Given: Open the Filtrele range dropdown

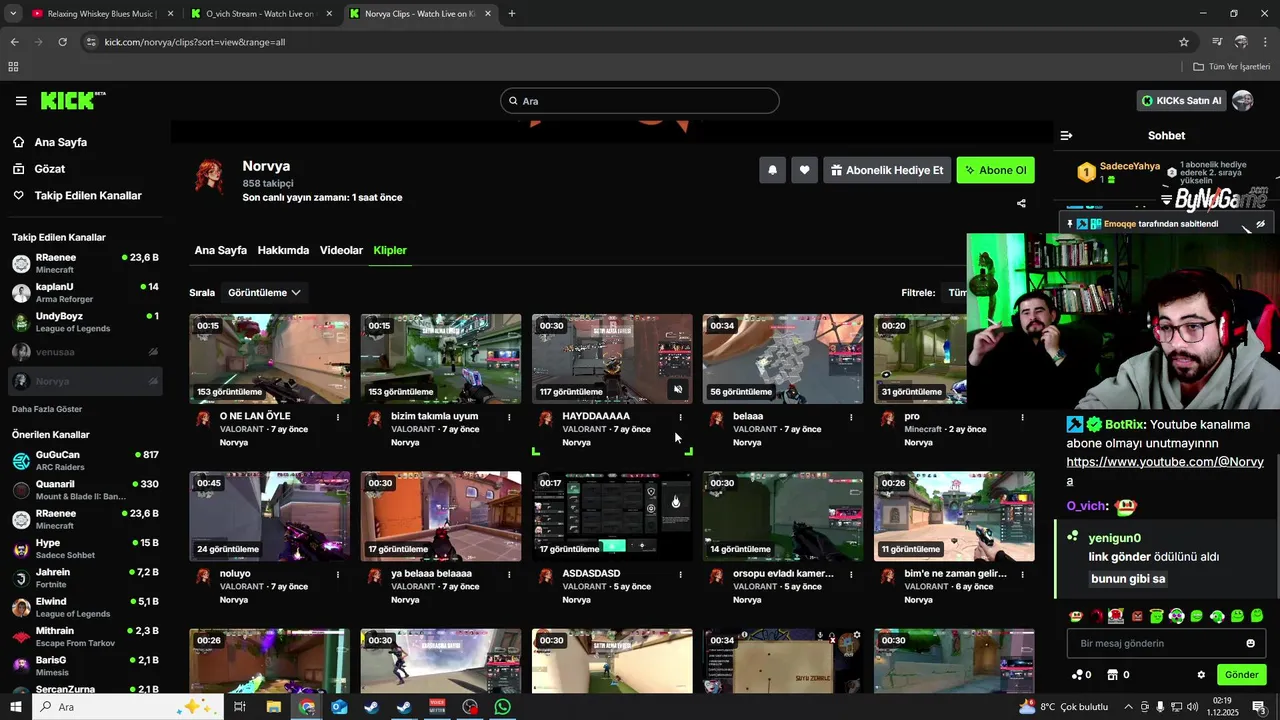Looking at the screenshot, I should coord(958,293).
